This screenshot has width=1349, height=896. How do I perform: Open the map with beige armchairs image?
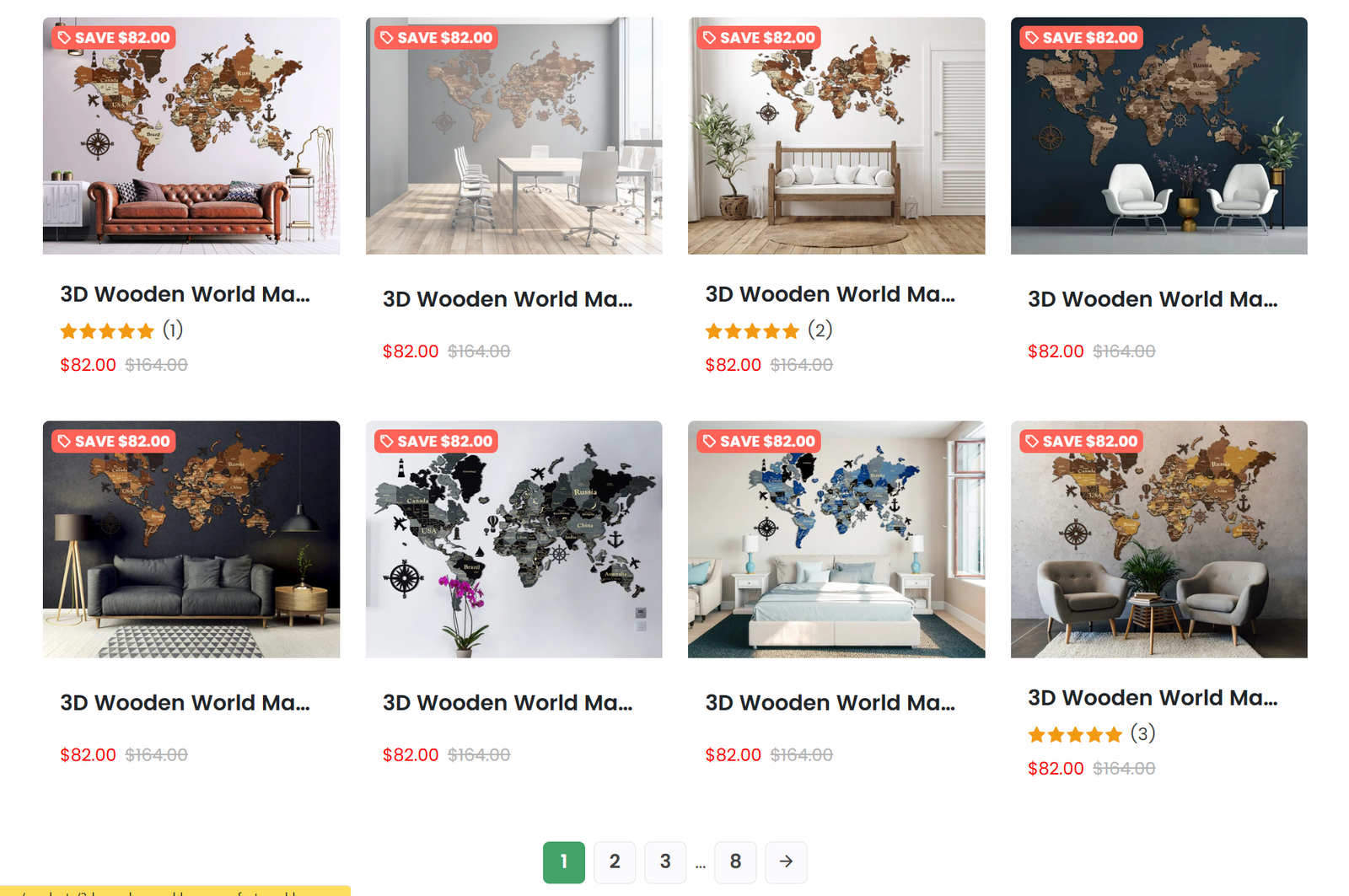coord(1159,539)
